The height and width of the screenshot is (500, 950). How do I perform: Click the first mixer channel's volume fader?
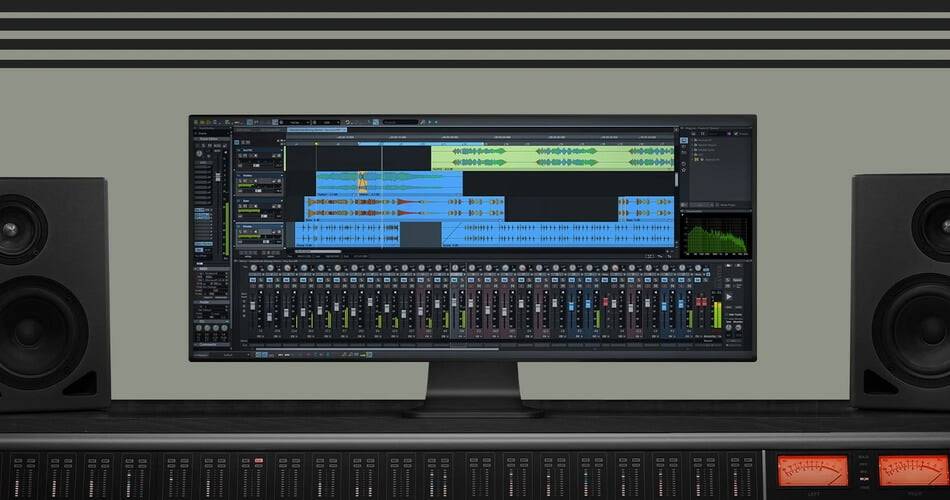coord(253,305)
